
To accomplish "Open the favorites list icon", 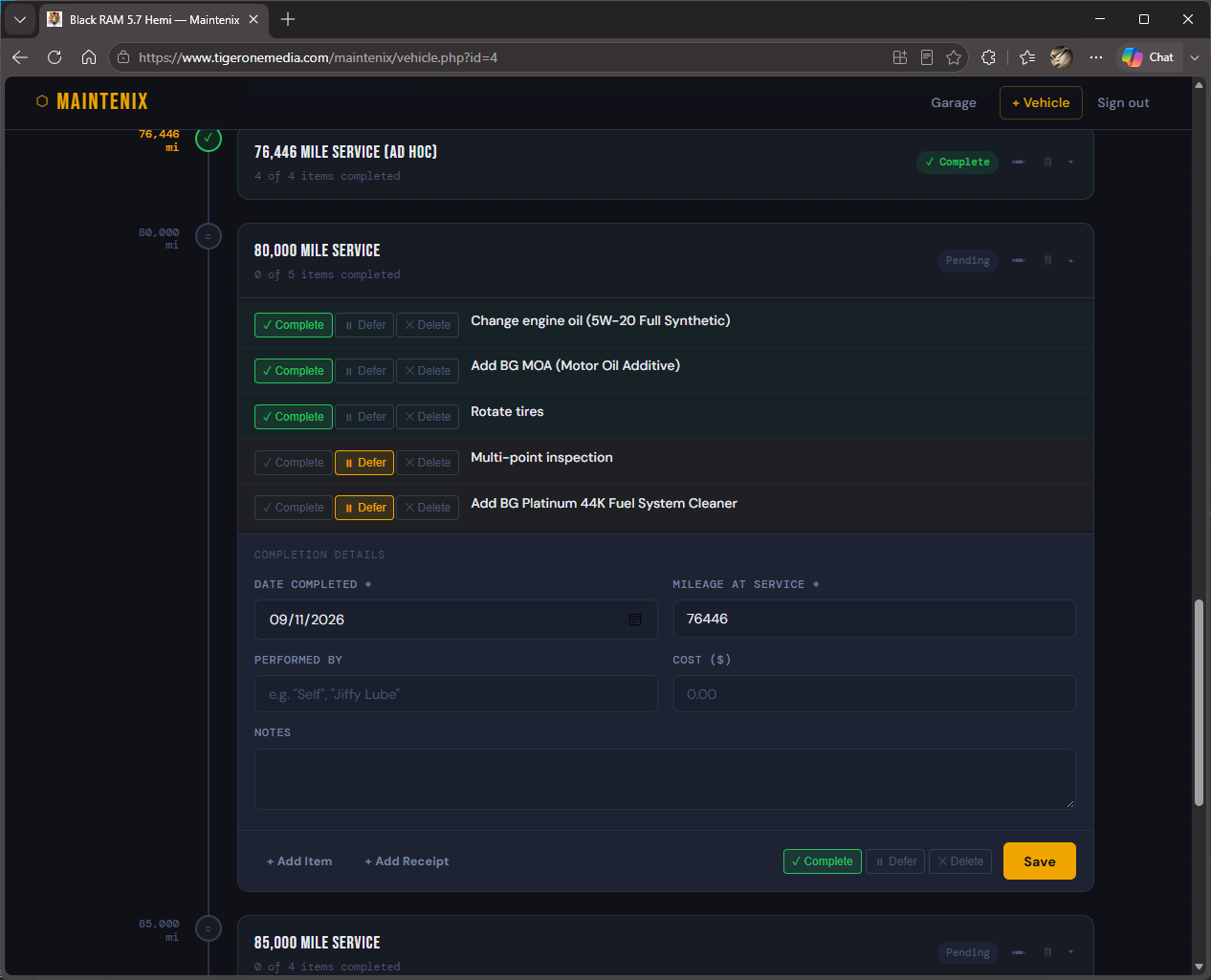I will (1027, 57).
